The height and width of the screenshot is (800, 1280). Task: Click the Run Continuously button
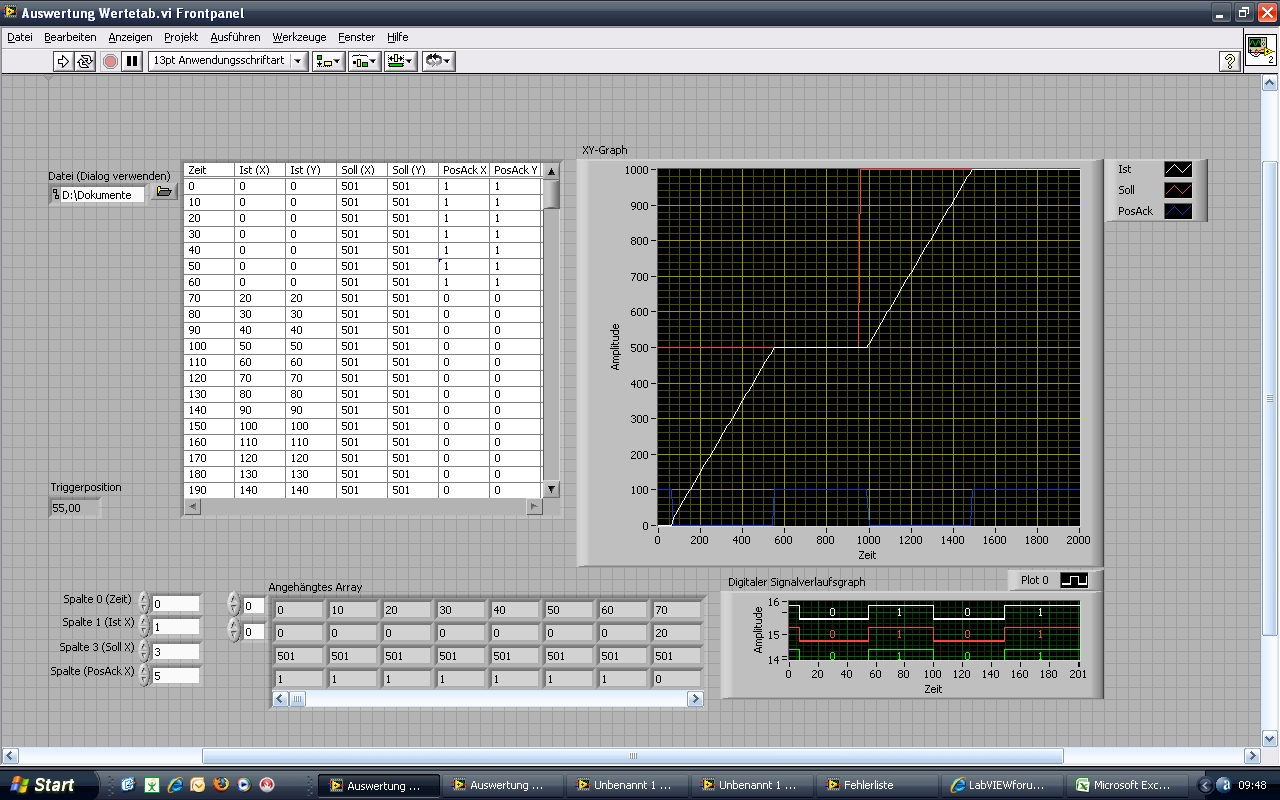85,61
